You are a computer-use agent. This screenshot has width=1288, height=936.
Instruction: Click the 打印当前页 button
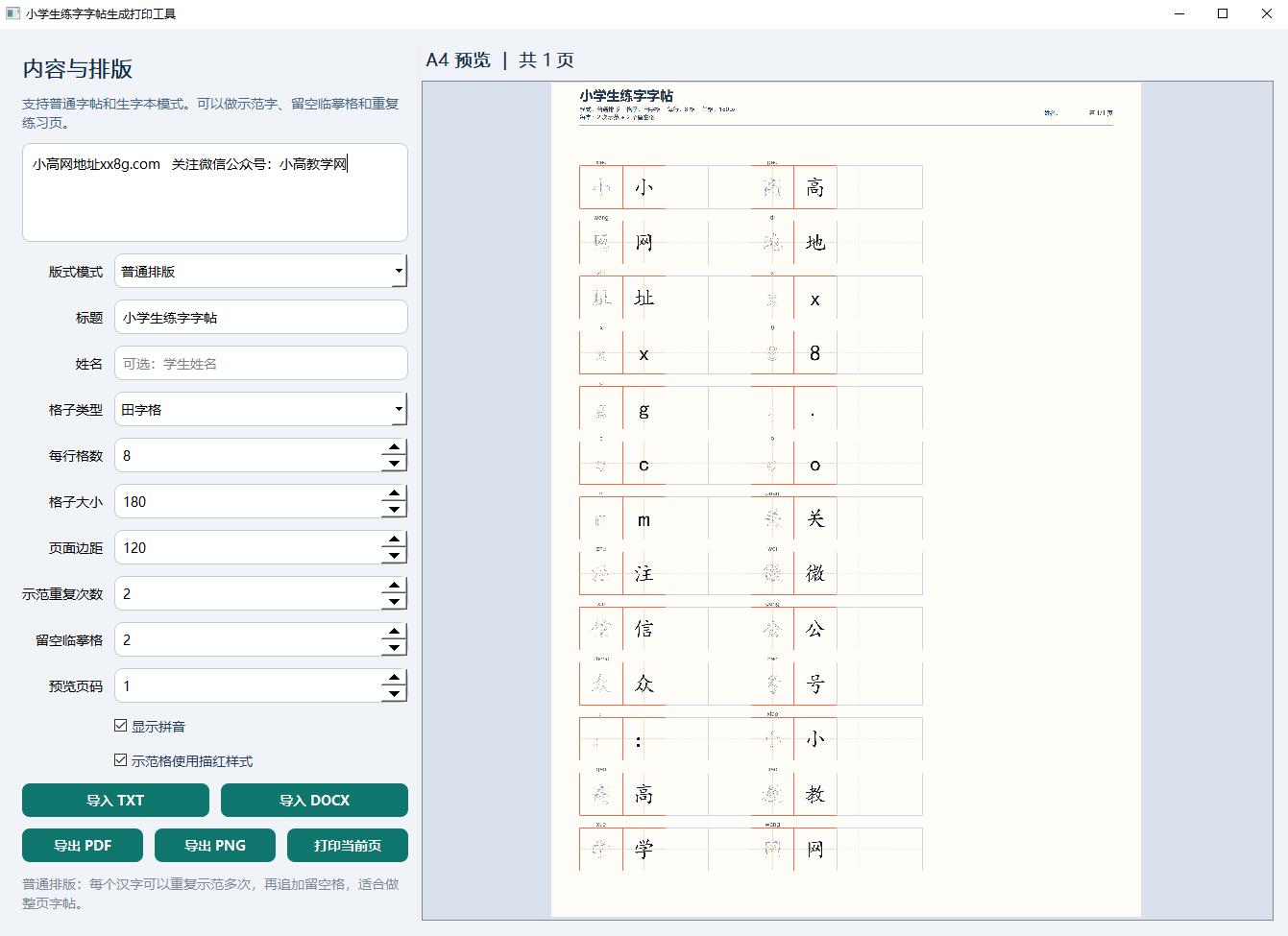coord(348,845)
